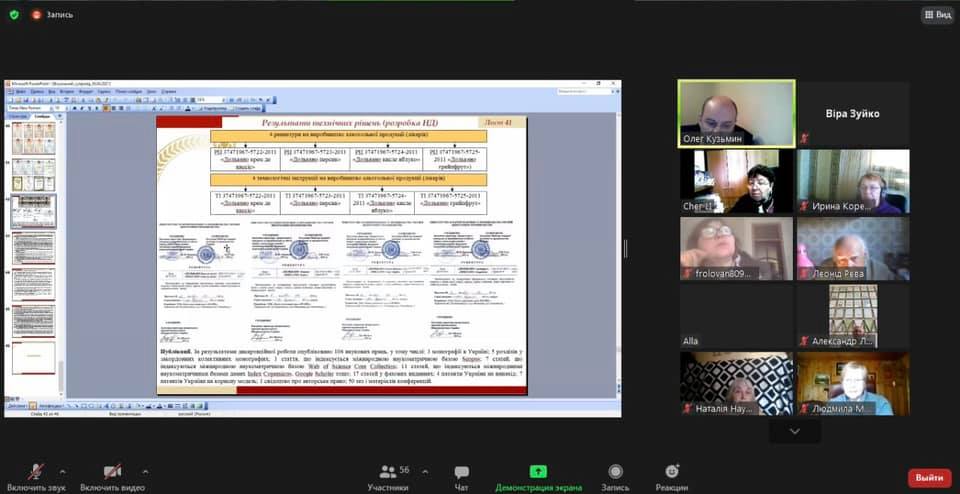Turn on camera with Включить видео
This screenshot has height=494, width=960.
114,473
